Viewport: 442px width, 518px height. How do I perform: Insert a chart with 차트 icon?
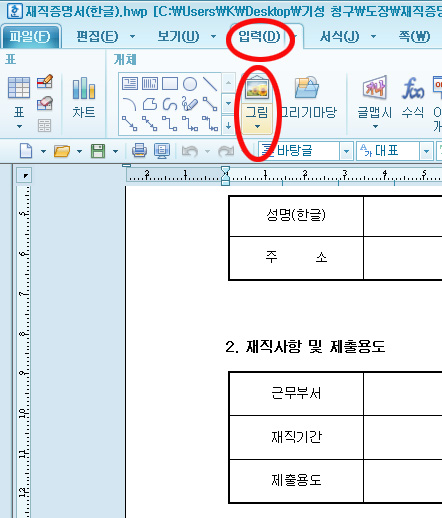84,97
